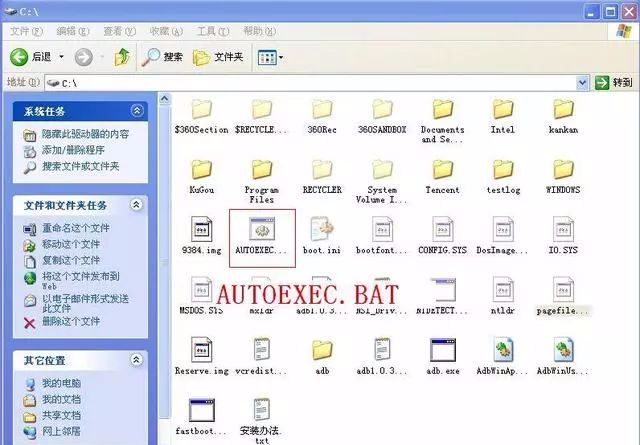Collapse the 文件和文件夹任务 panel
This screenshot has height=445, width=640.
pos(136,204)
